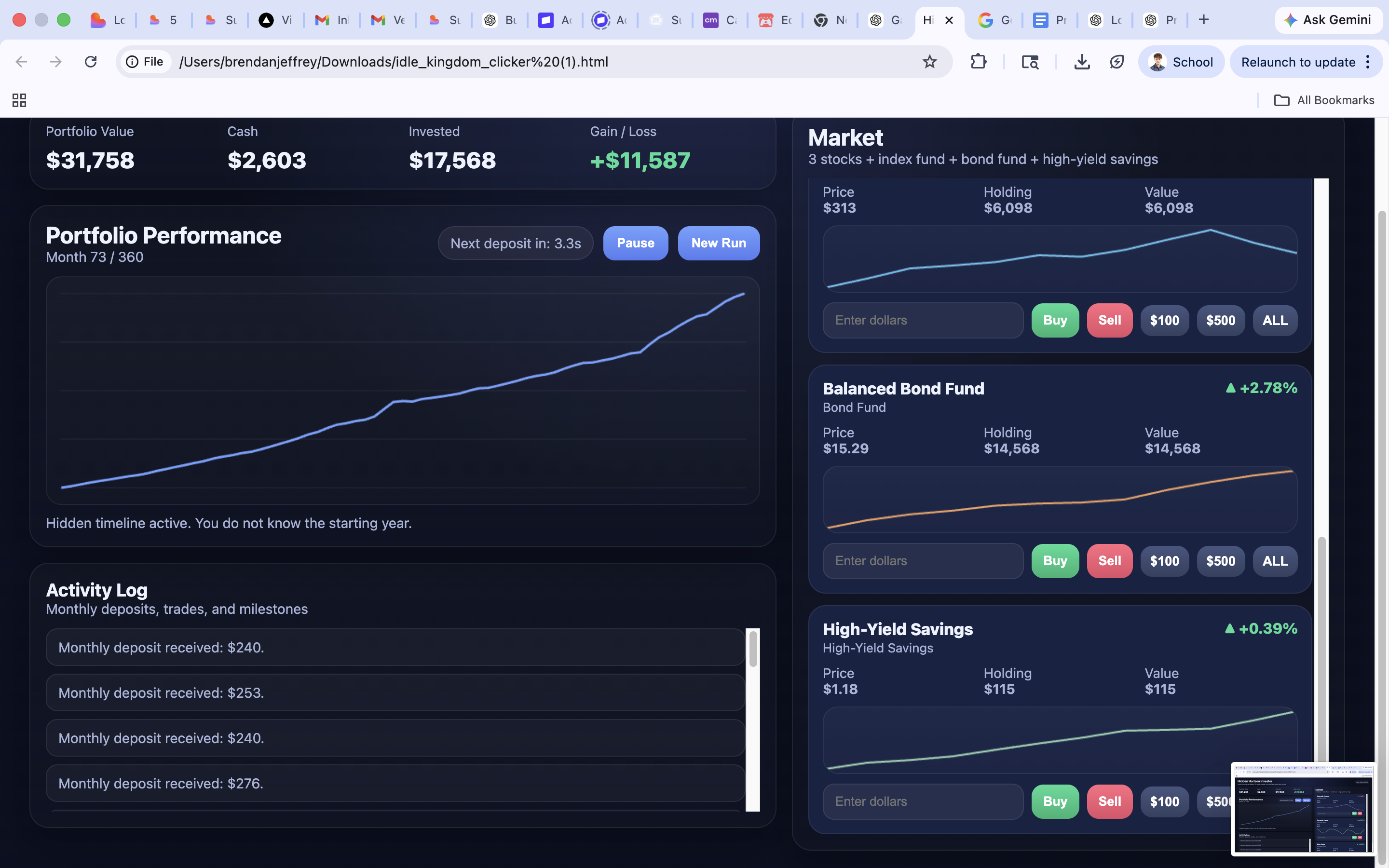
Task: Open the School profile menu
Action: pos(1181,62)
